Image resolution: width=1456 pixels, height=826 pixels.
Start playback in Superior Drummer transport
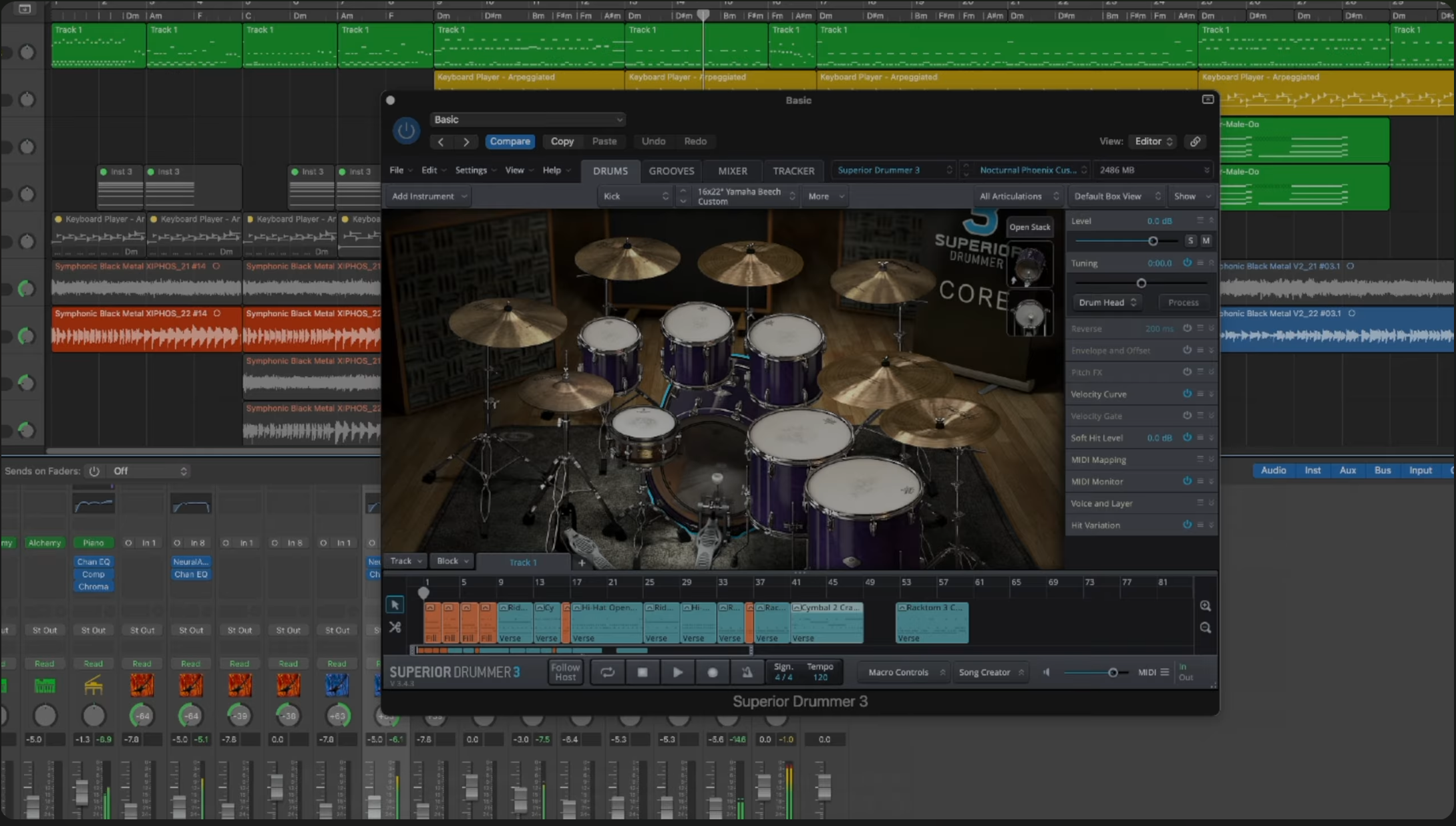point(677,672)
